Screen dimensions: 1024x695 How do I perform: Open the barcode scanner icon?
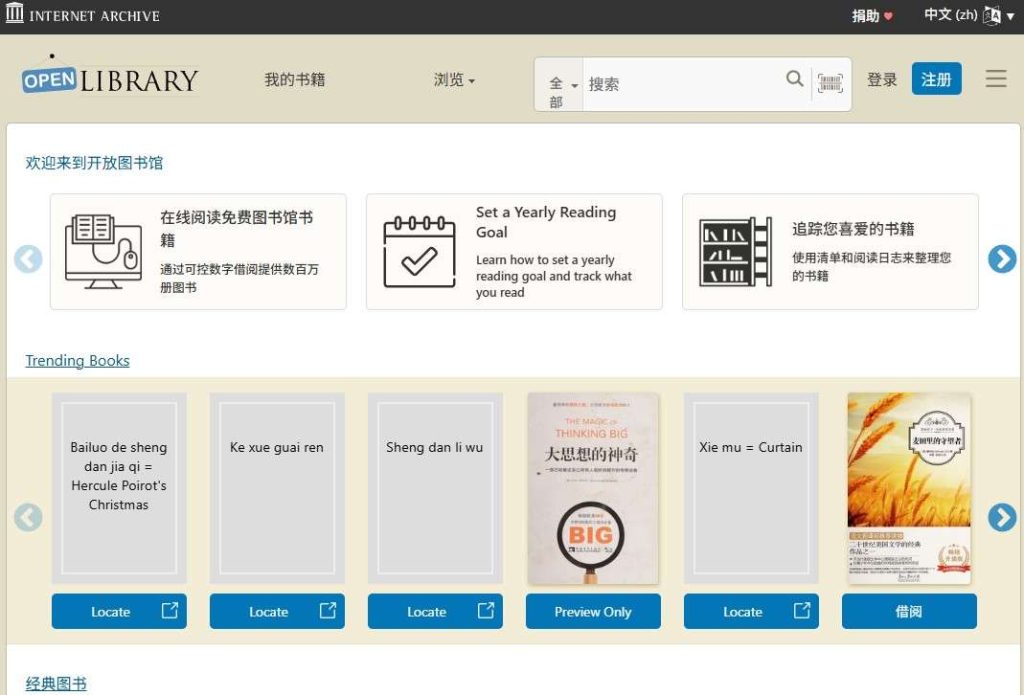[830, 82]
